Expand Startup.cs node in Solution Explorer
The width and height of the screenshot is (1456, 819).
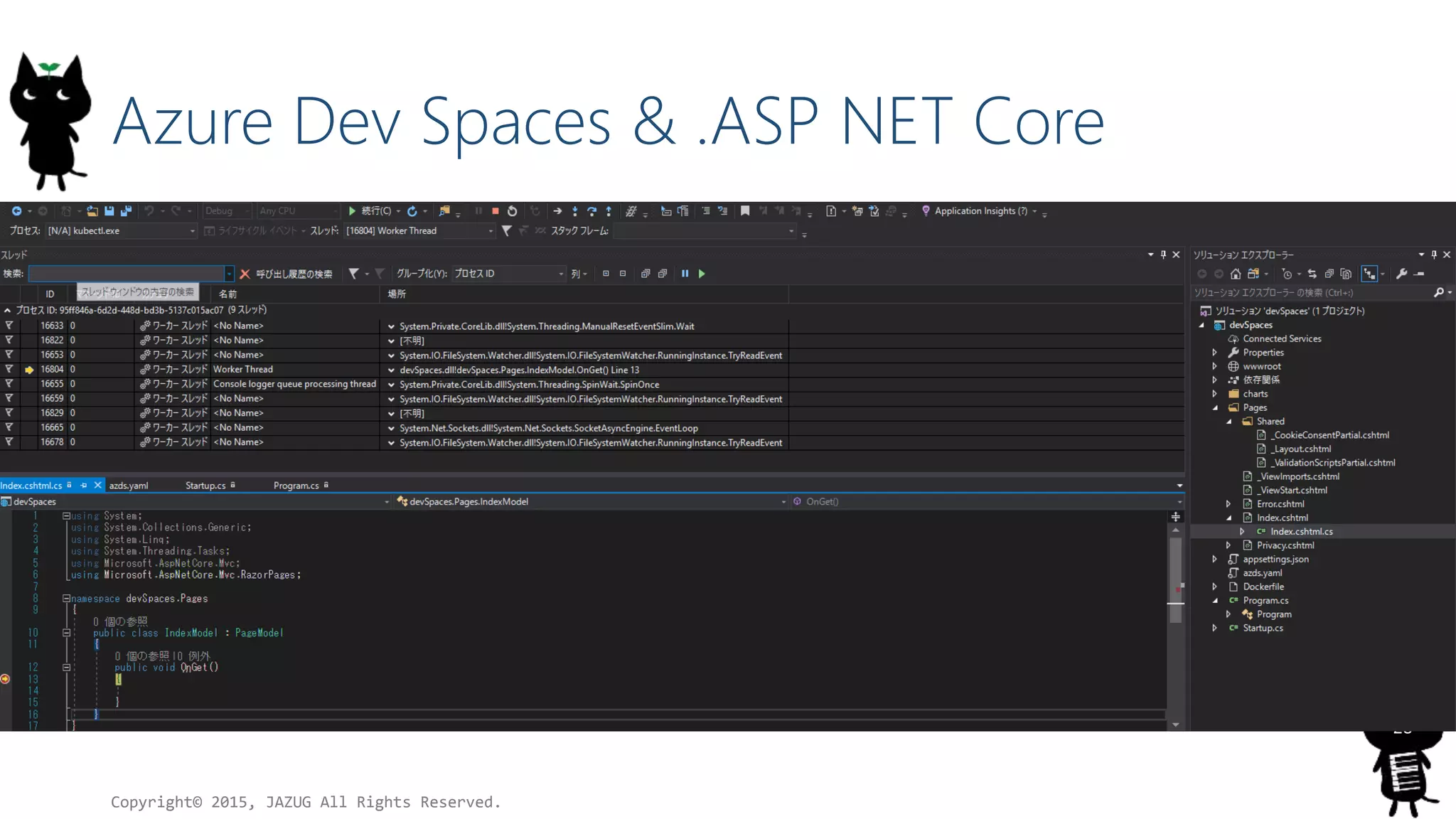[1215, 628]
